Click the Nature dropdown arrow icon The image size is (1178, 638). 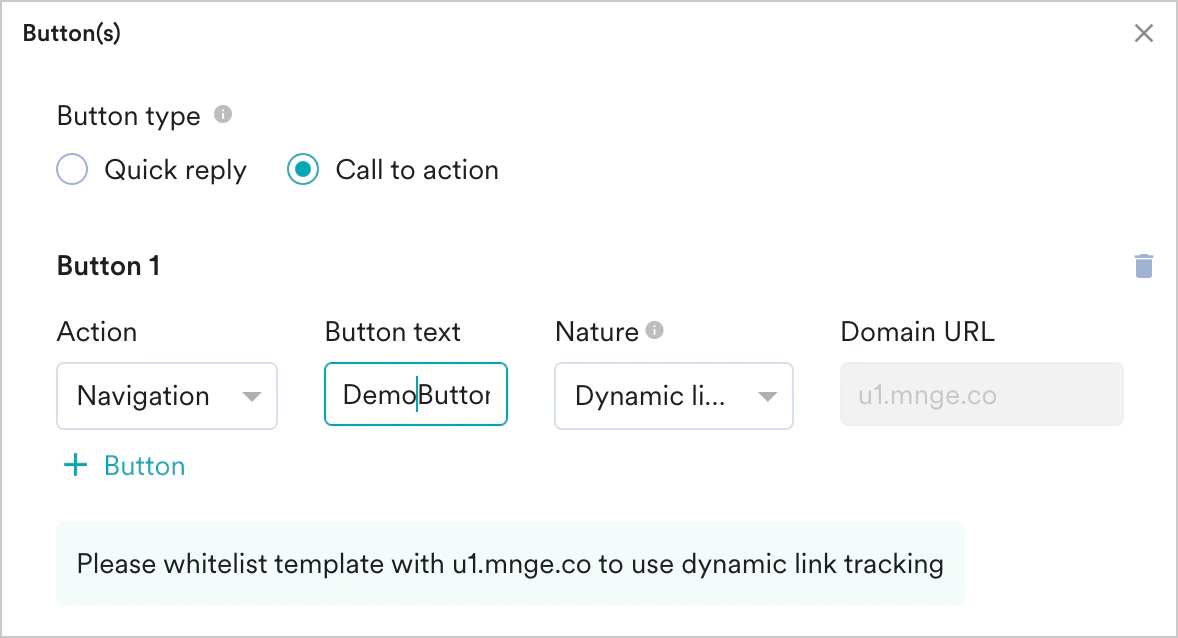(768, 396)
